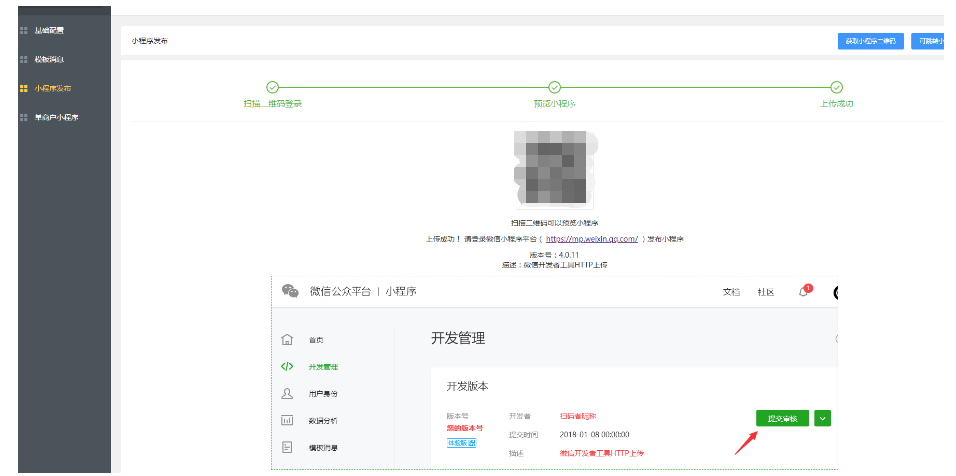Click the 小程序发布 page title at top
Image resolution: width=956 pixels, height=476 pixels.
pyautogui.click(x=149, y=41)
